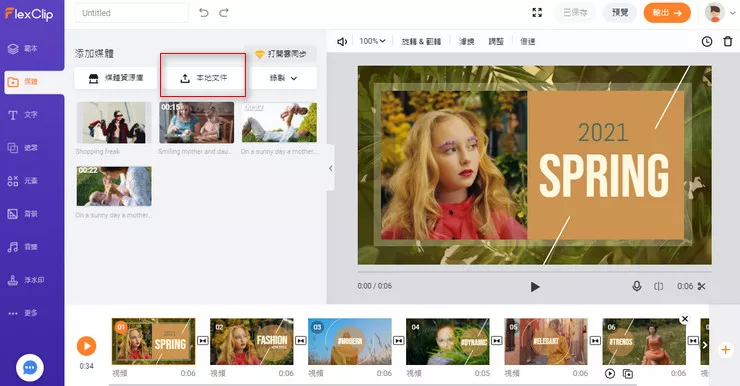Screen dimensions: 740x386
Task: Open the 100% zoom dropdown
Action: (x=372, y=41)
